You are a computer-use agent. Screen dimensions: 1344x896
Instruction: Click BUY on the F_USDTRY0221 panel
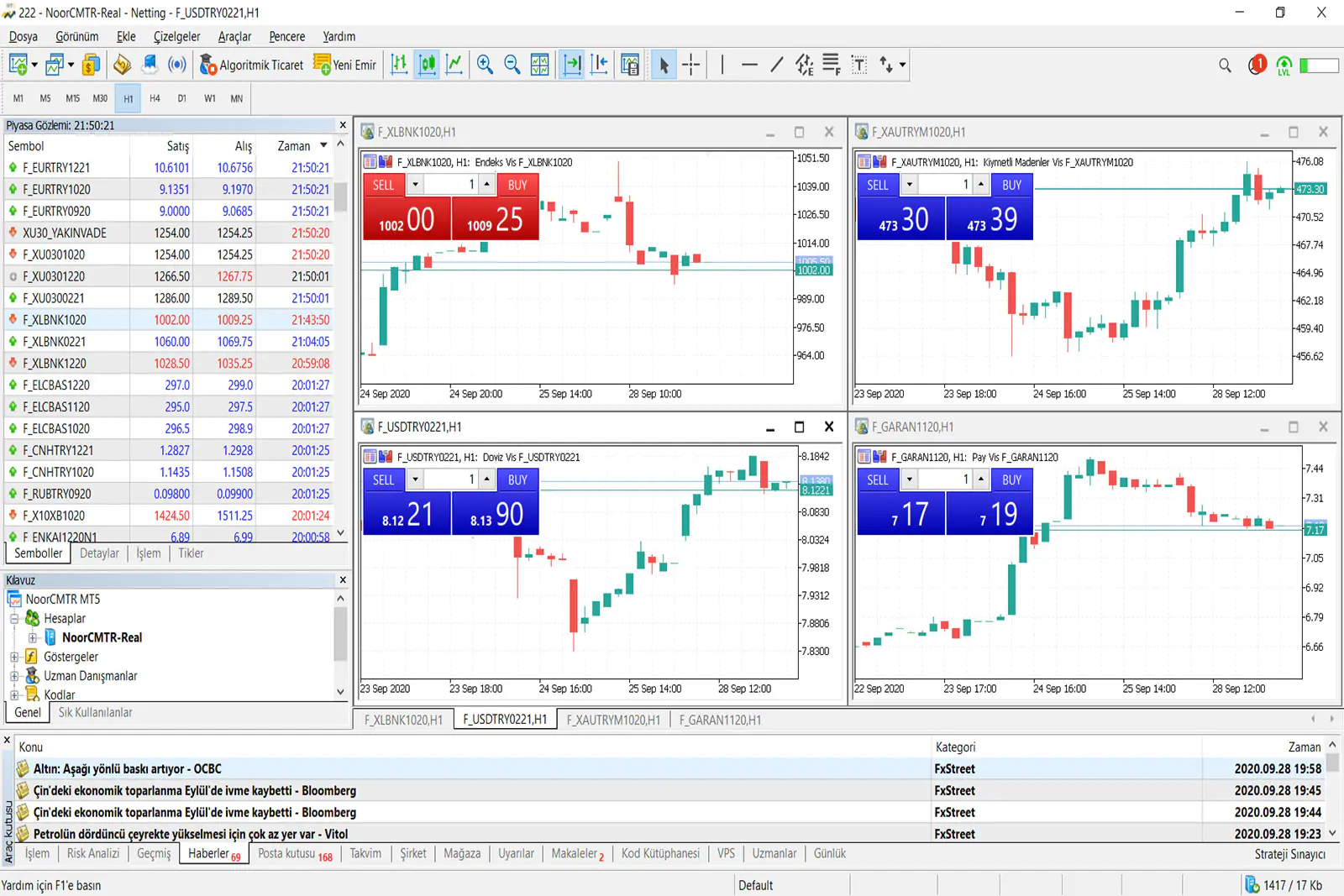coord(517,479)
